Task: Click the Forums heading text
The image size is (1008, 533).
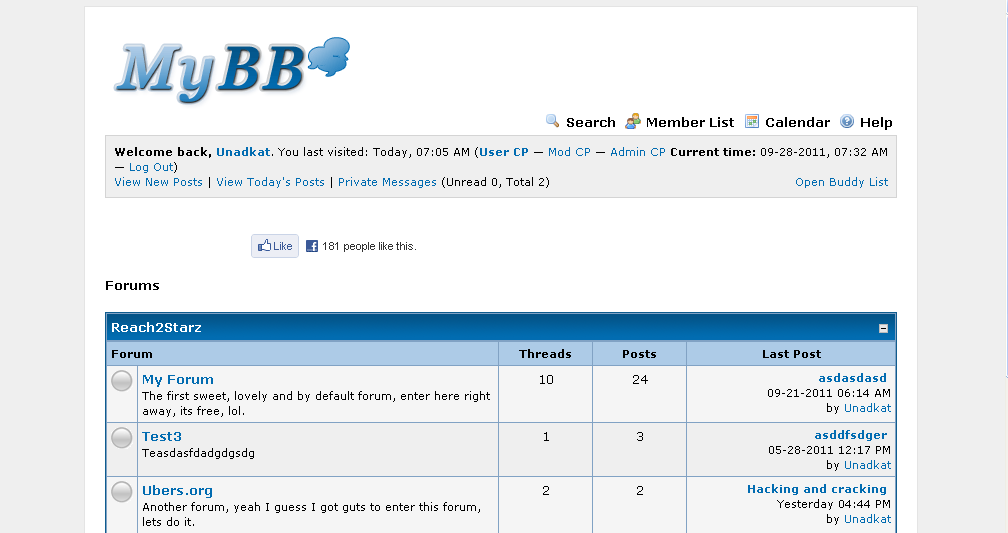Action: point(132,285)
